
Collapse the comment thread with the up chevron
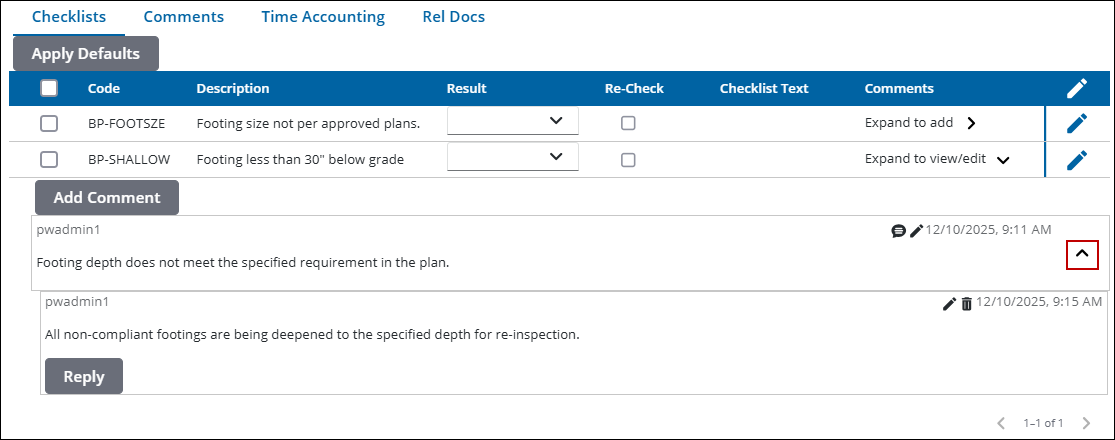click(1082, 255)
